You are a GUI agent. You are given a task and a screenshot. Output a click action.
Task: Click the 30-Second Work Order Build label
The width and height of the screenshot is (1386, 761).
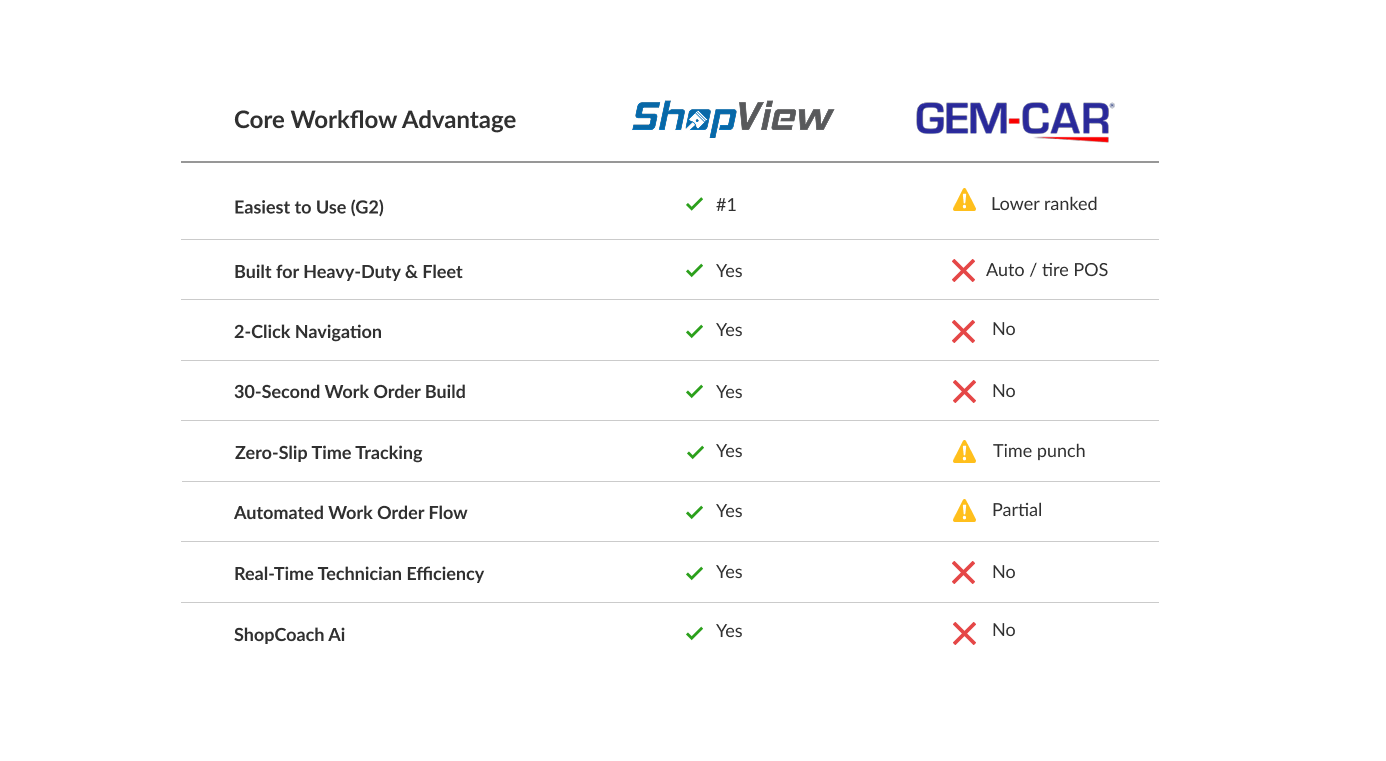[x=350, y=392]
